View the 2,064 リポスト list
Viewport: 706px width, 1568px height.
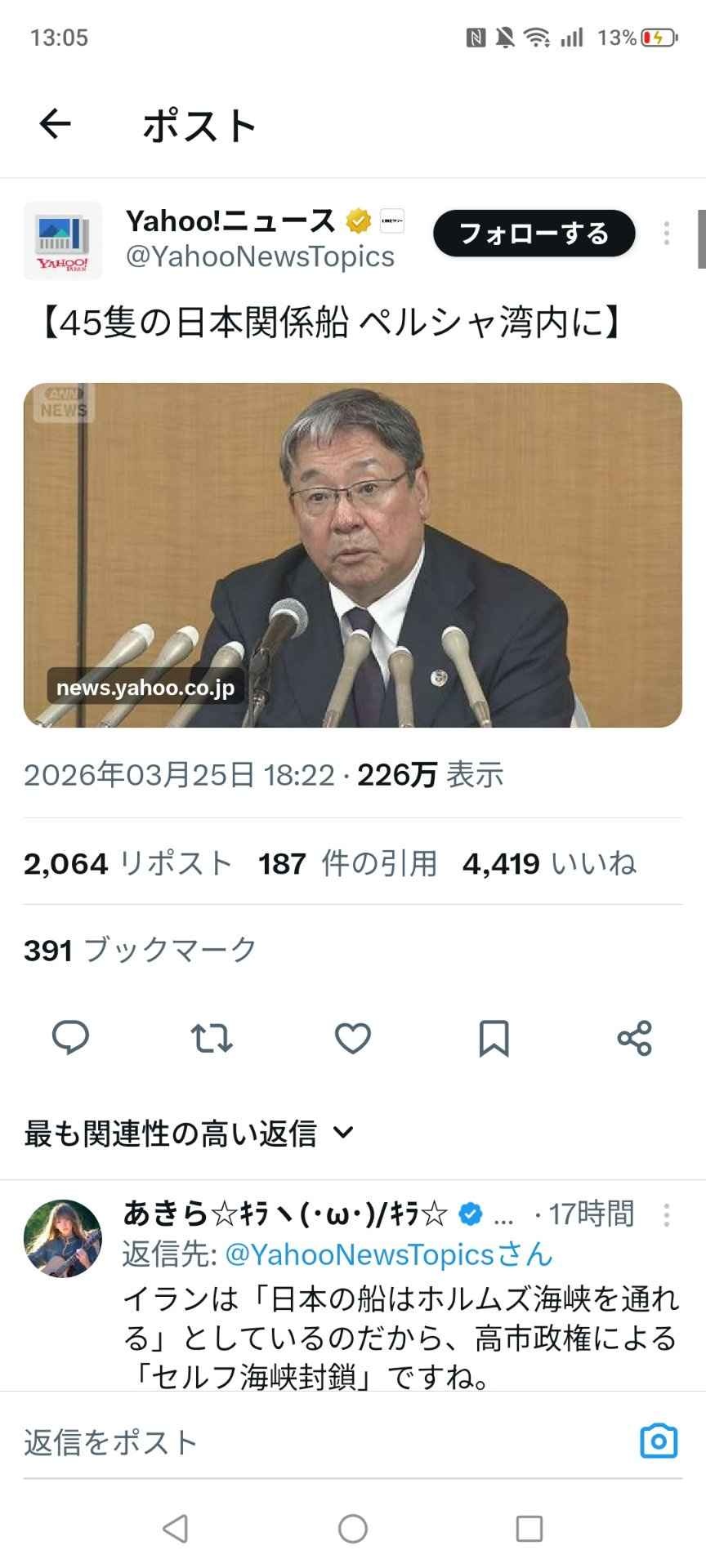(x=128, y=863)
